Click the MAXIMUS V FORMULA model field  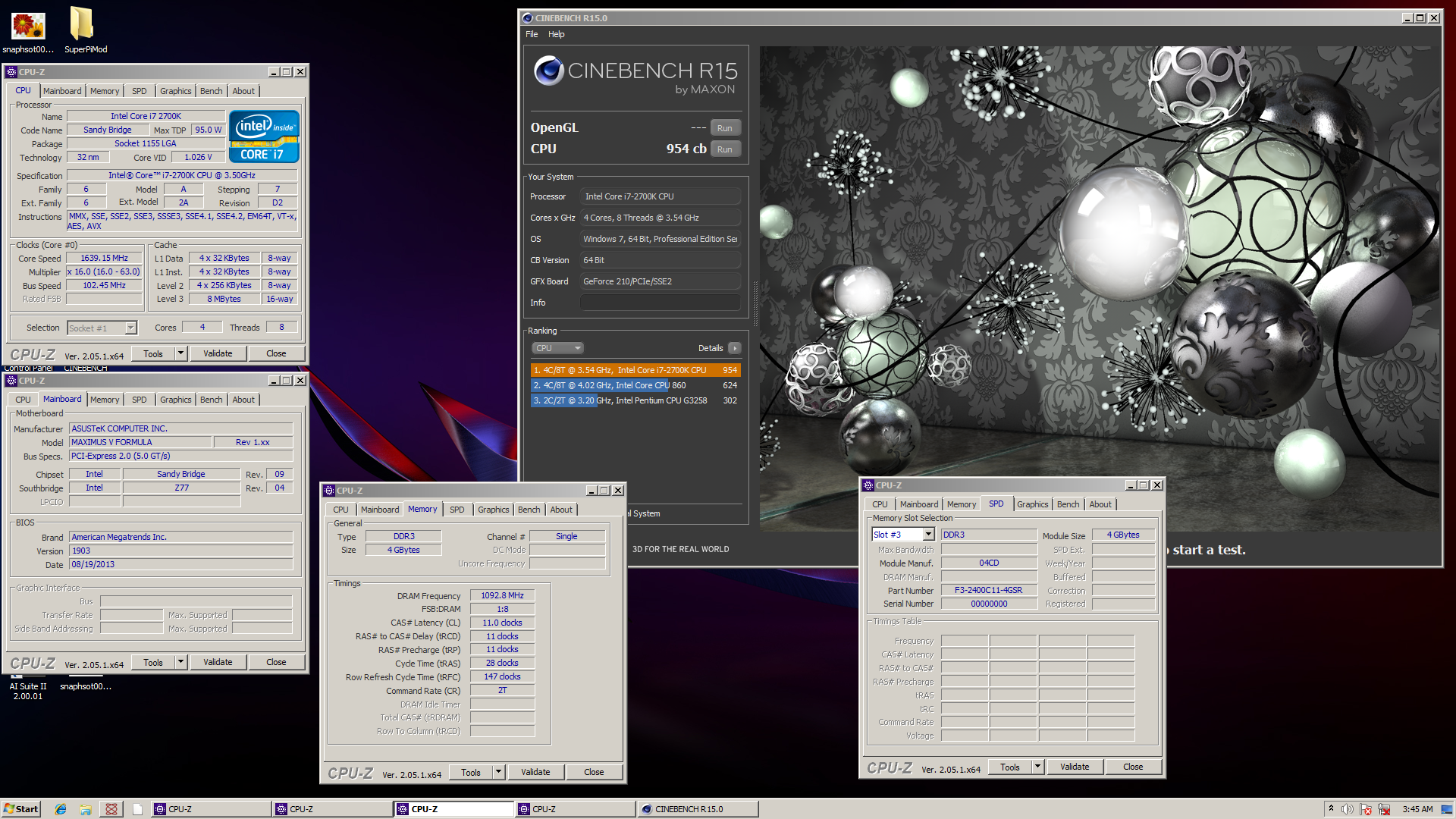[x=140, y=442]
